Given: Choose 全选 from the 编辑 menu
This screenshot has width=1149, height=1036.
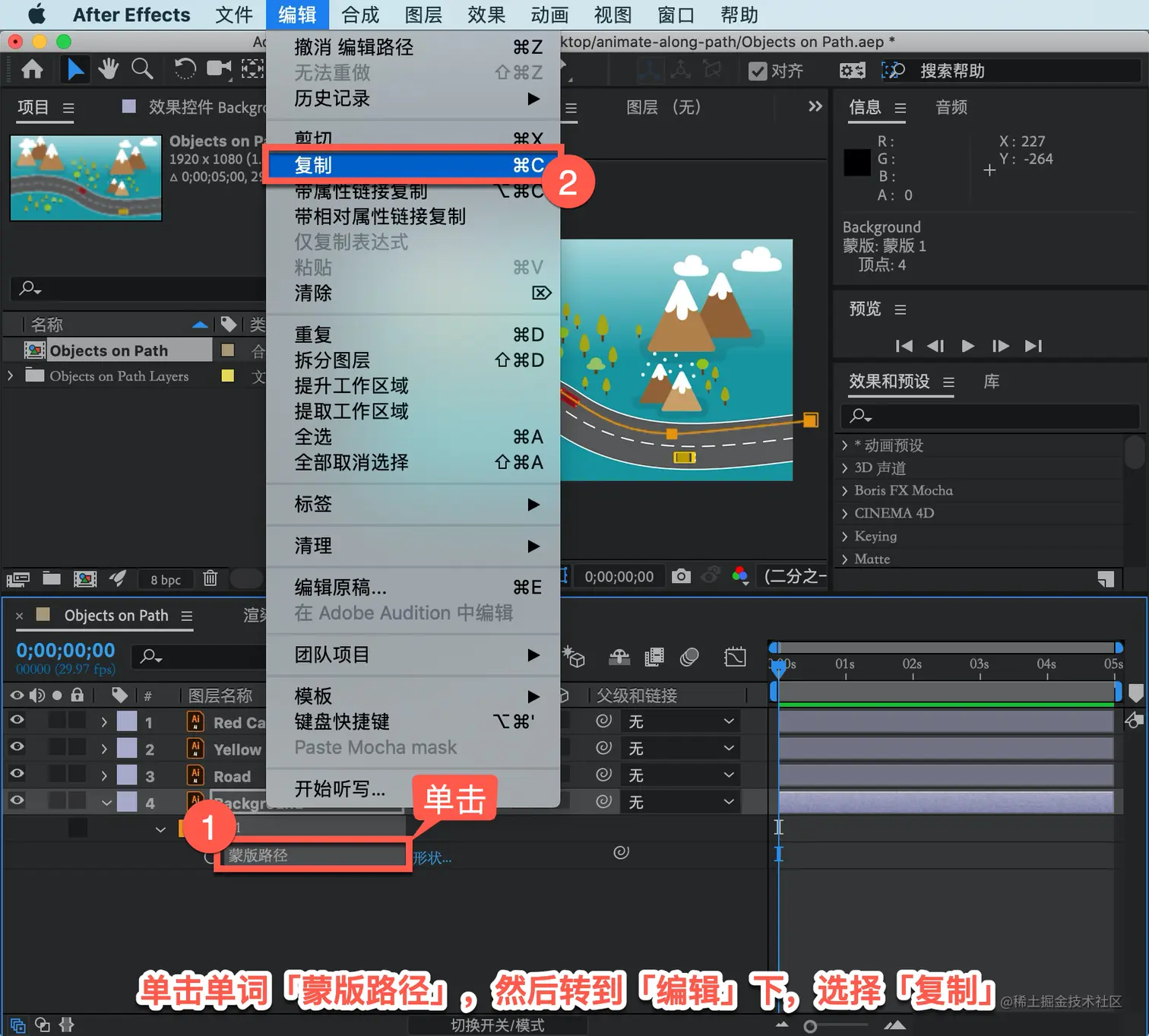Looking at the screenshot, I should (x=413, y=437).
